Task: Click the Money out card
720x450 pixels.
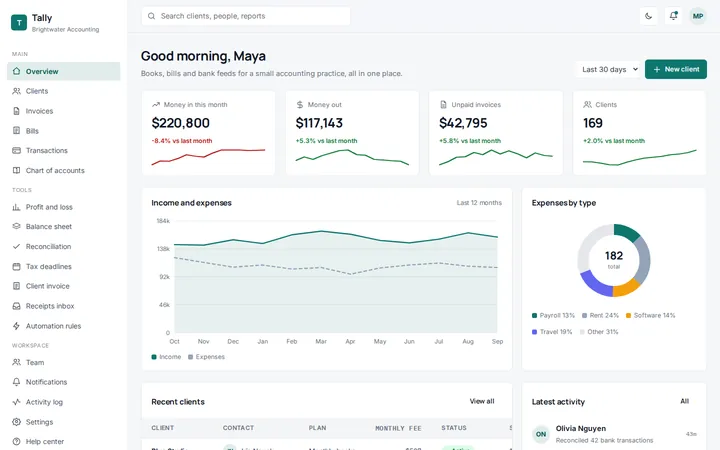Action: pos(352,133)
